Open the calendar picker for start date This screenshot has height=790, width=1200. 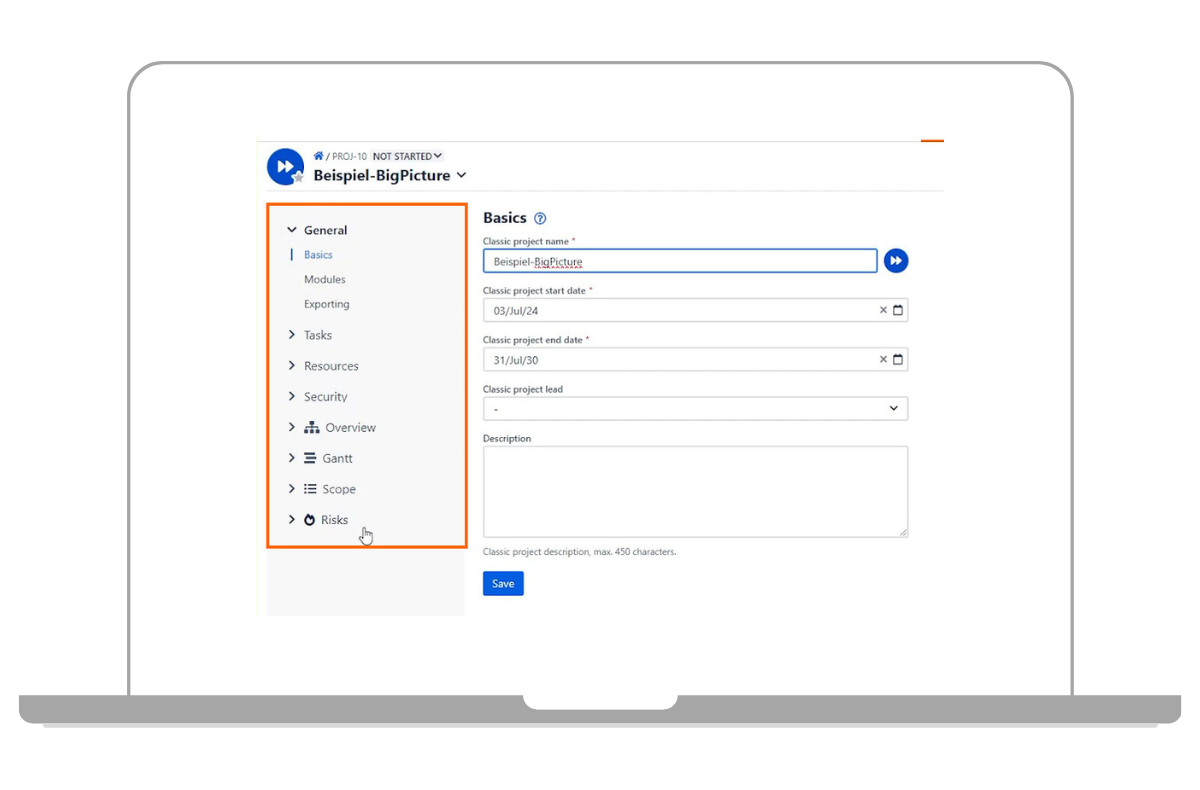898,311
